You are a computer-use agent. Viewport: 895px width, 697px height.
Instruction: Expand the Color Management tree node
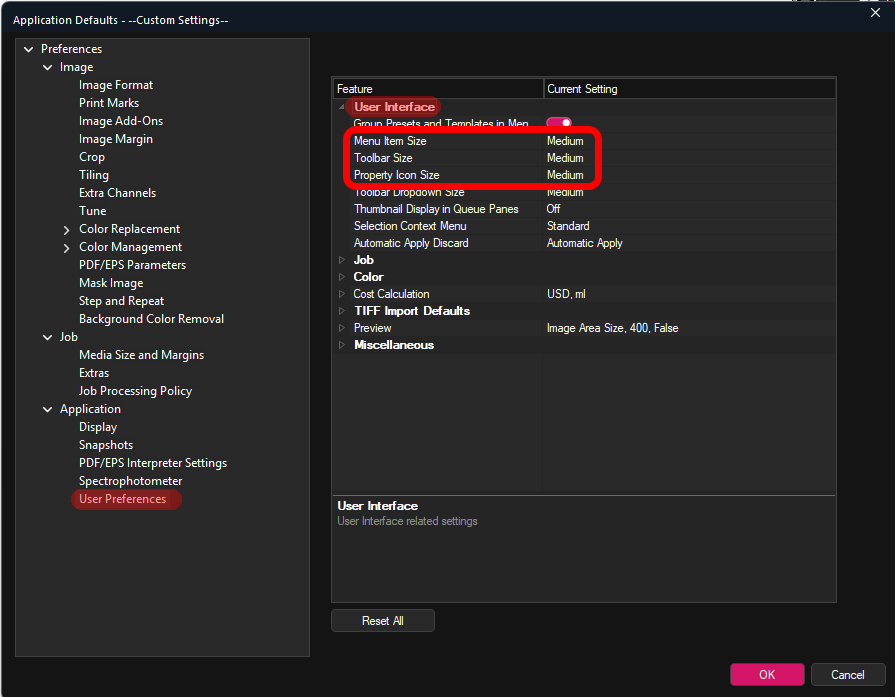[x=67, y=247]
